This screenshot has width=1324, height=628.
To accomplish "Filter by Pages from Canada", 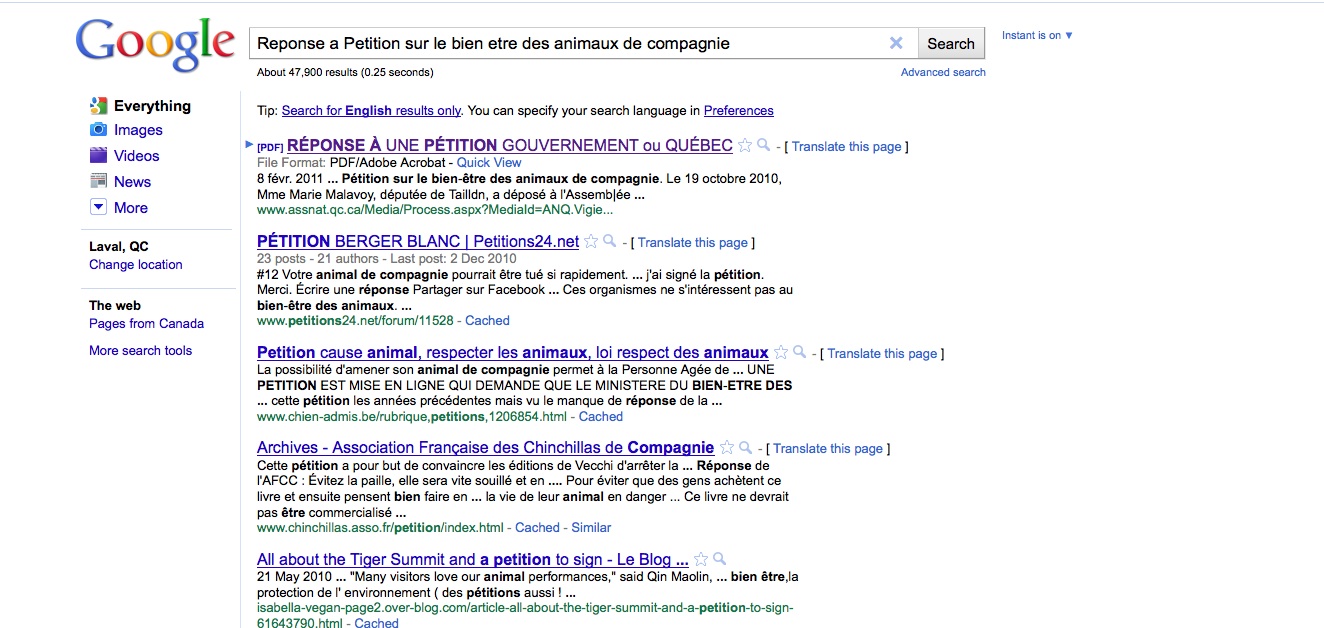I will 146,324.
